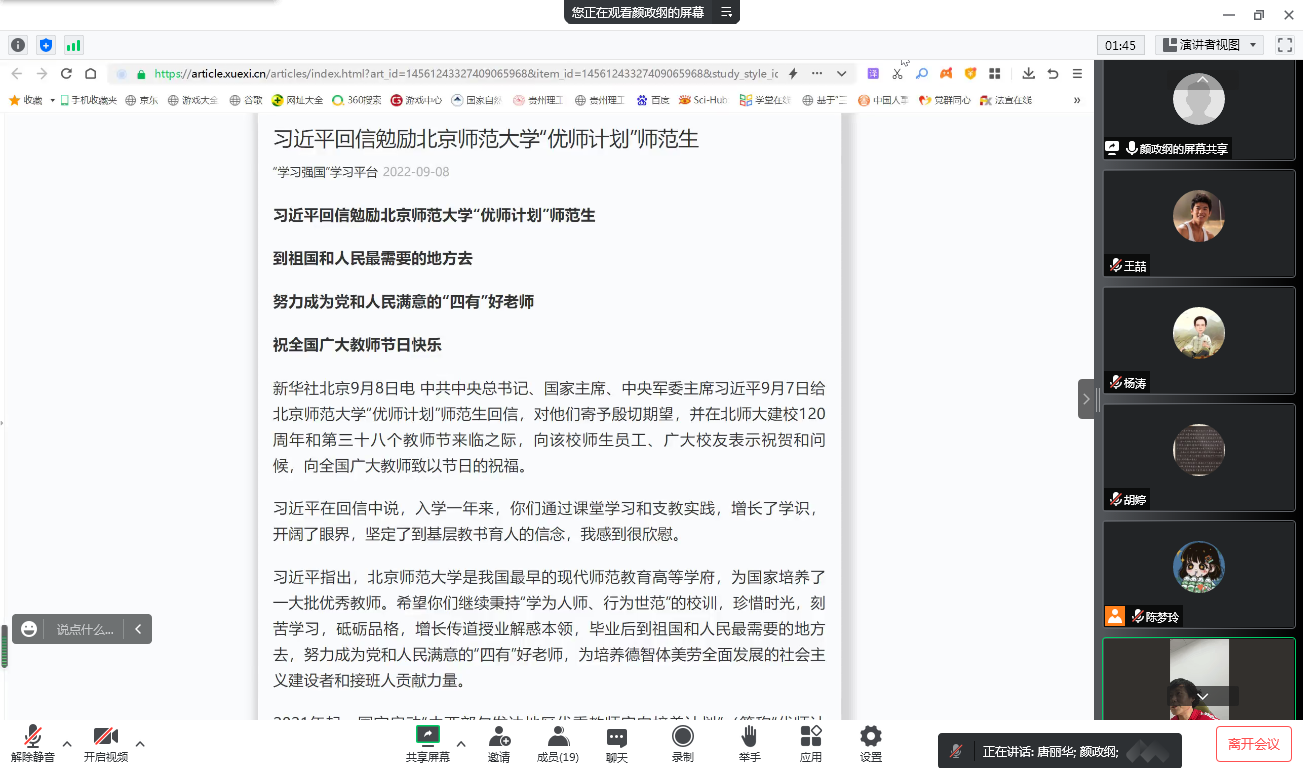
Task: Open the 演讲者视图 view dropdown
Action: [x=1210, y=45]
